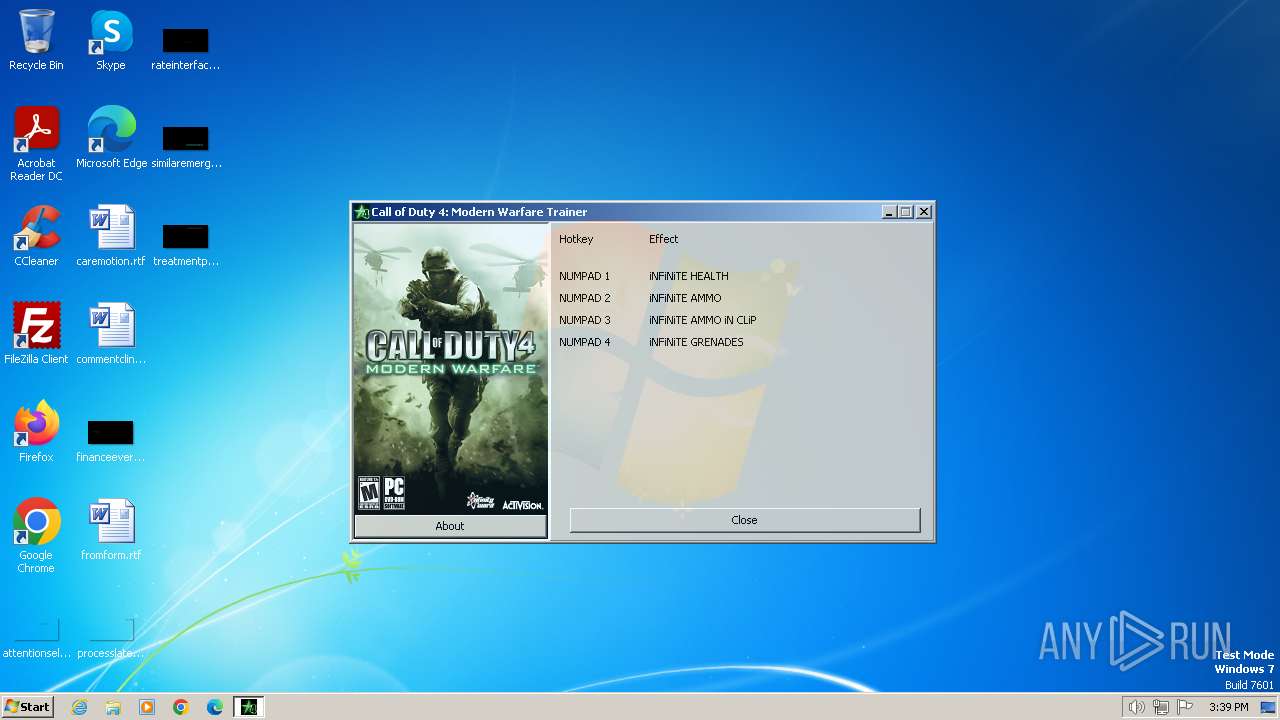The height and width of the screenshot is (720, 1280).
Task: Click the INFINITE AMMO effect text
Action: (685, 298)
